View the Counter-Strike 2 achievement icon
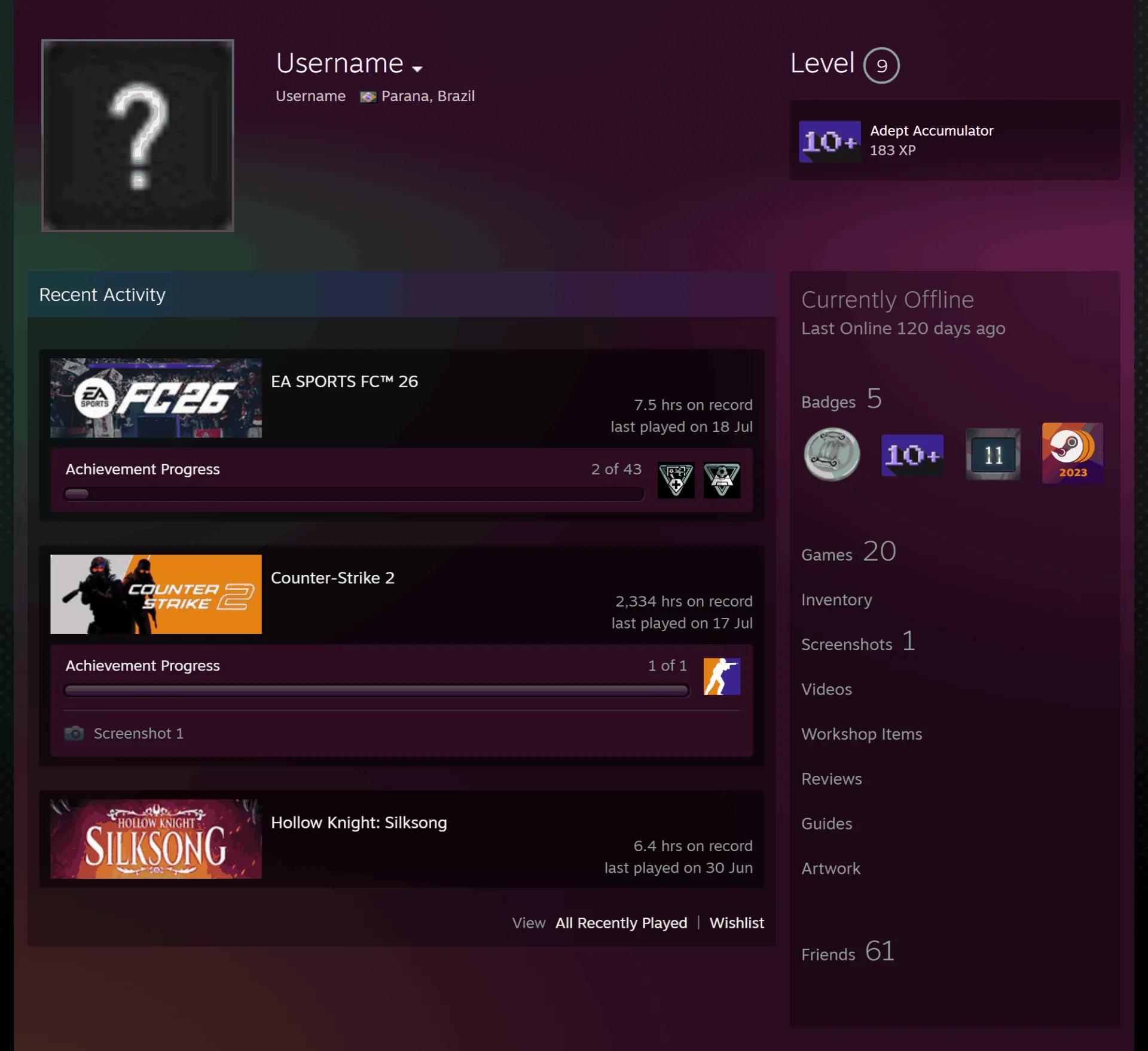The width and height of the screenshot is (1148, 1051). [x=722, y=676]
